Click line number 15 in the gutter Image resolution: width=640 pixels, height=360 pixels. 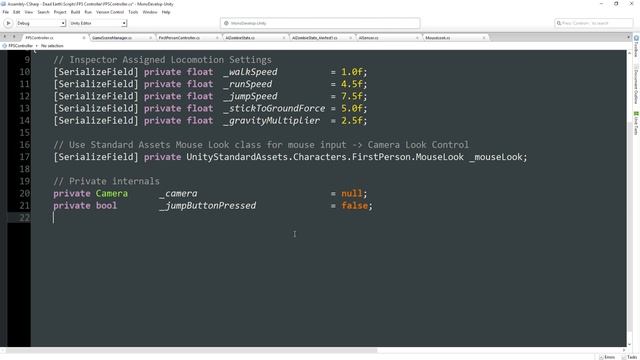(24, 133)
